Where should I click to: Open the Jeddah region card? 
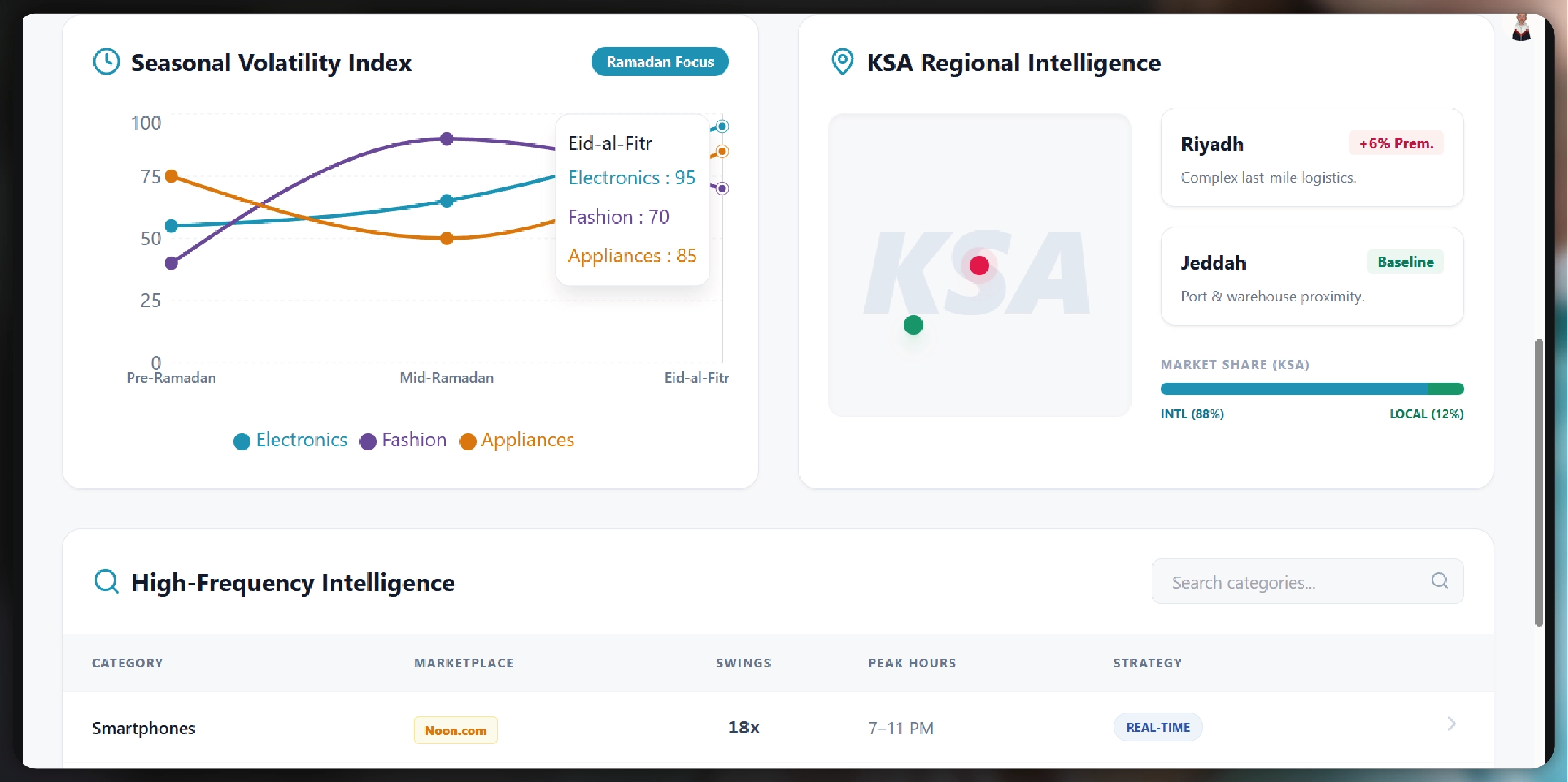[1311, 276]
